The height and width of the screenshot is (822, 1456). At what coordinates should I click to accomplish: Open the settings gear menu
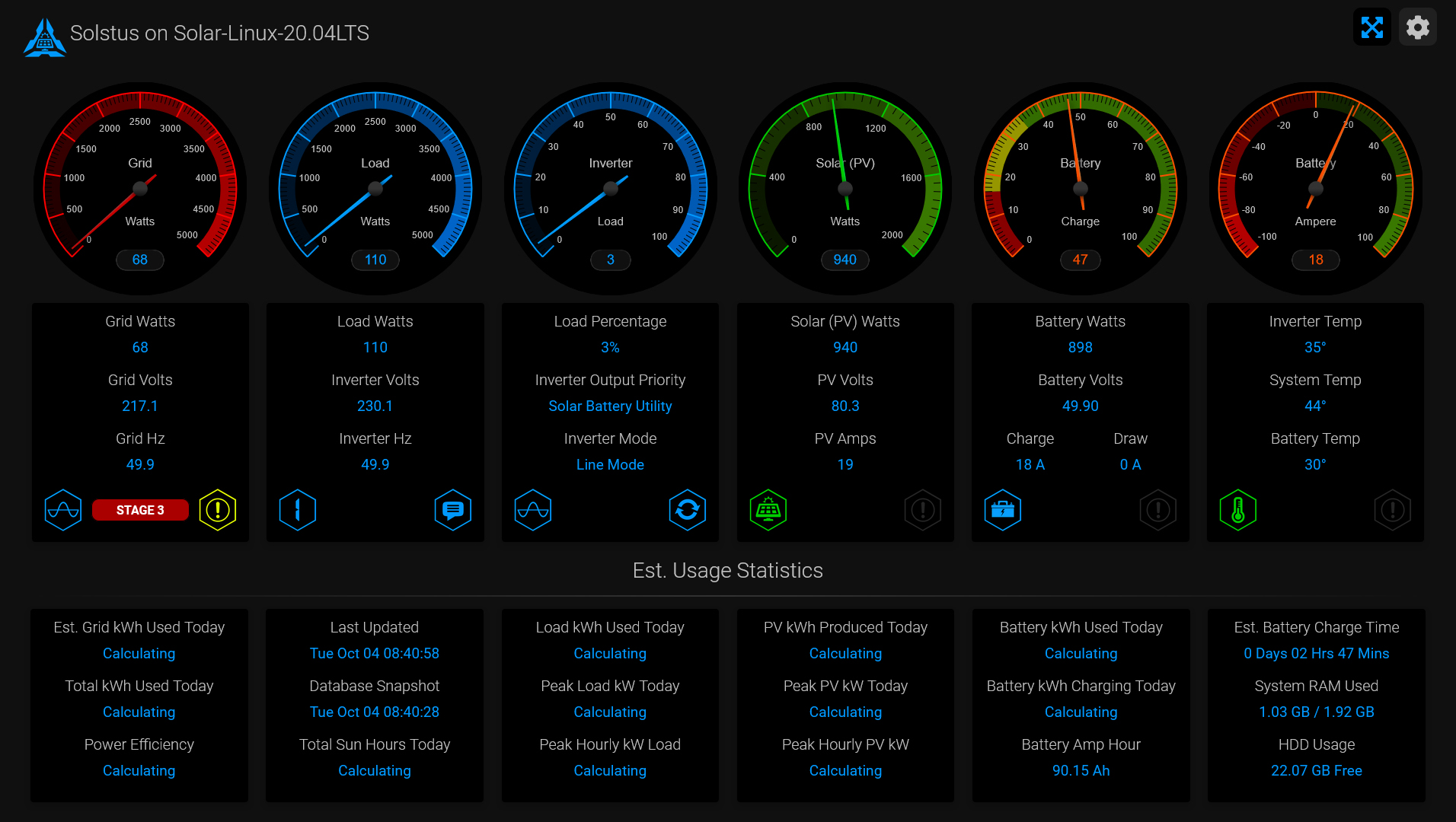1417,27
